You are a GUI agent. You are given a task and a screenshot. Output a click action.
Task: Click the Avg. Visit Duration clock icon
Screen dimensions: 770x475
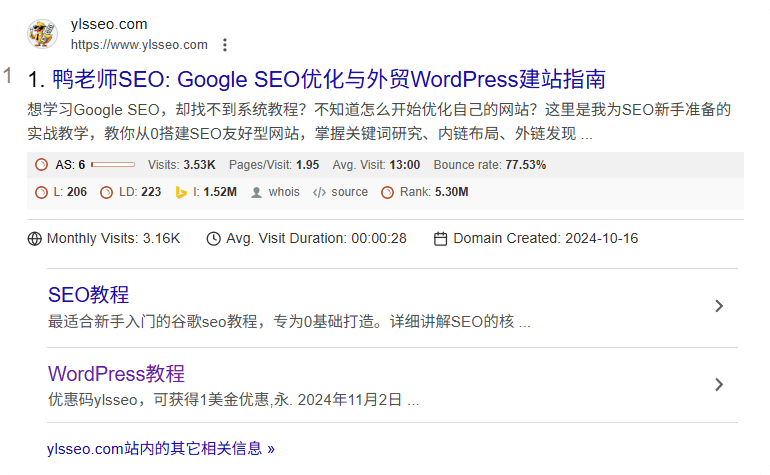pos(214,239)
